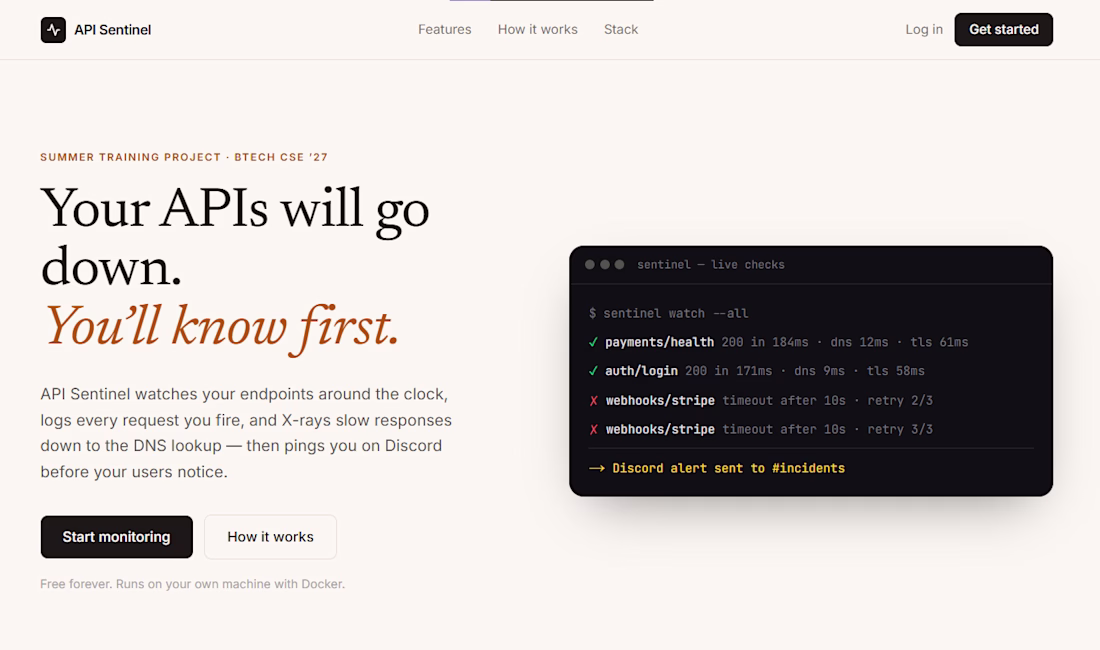Click the Start monitoring button
The height and width of the screenshot is (650, 1100).
(x=116, y=537)
